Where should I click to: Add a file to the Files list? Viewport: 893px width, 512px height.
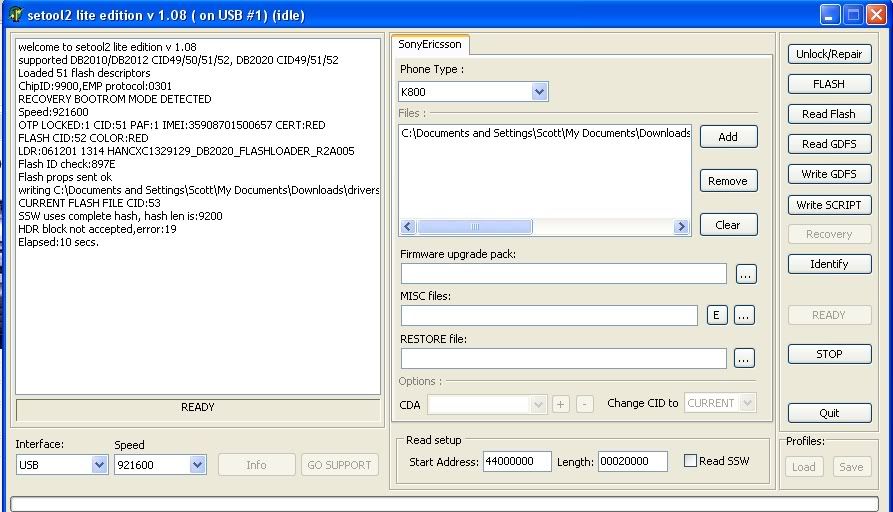pyautogui.click(x=728, y=137)
